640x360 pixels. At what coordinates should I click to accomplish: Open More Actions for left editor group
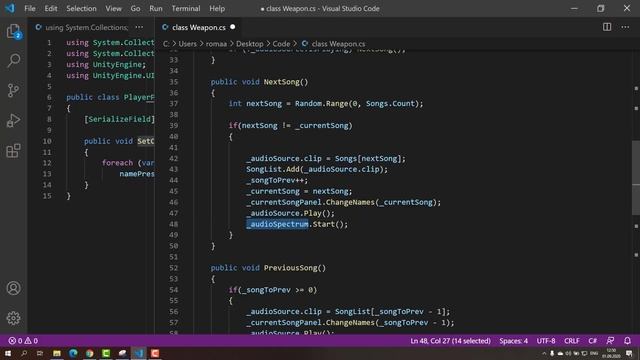click(139, 27)
